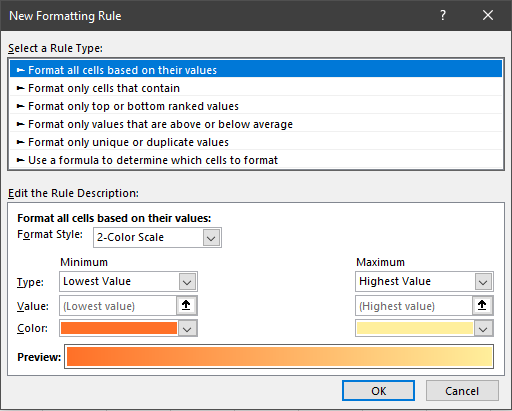Cancel the new formatting rule

(x=462, y=391)
